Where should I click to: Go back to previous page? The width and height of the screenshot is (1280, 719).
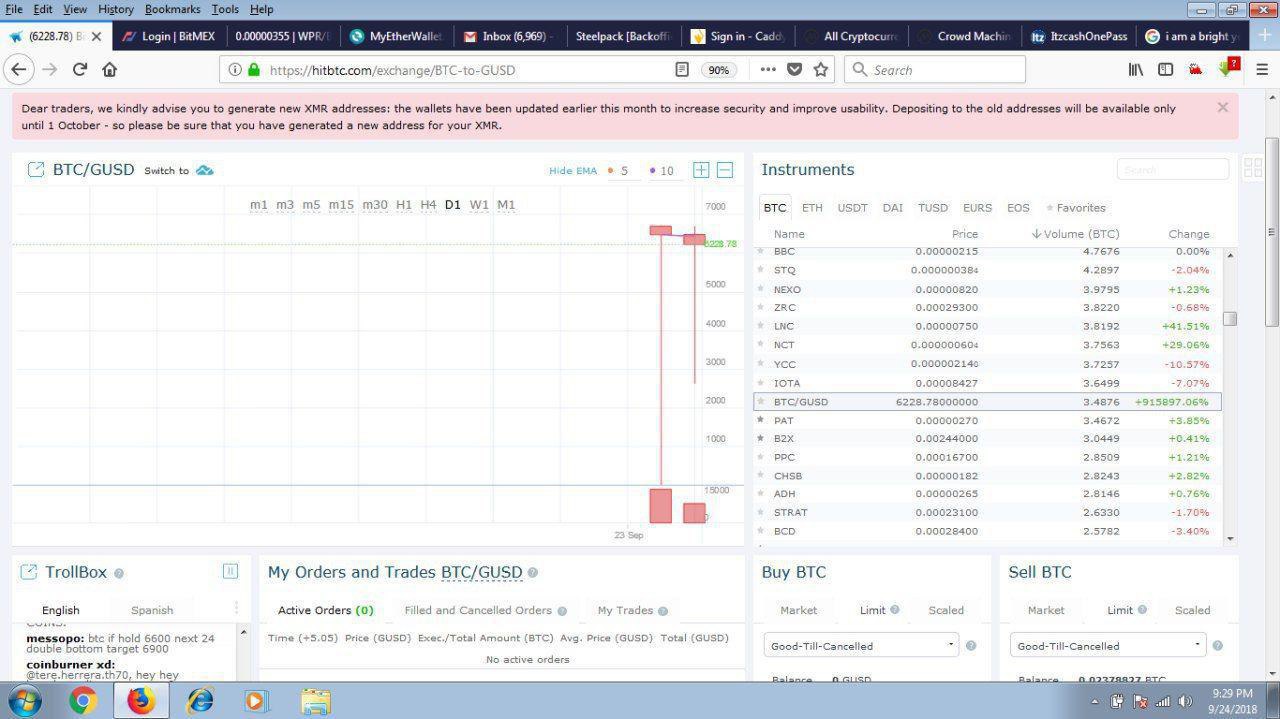click(18, 69)
